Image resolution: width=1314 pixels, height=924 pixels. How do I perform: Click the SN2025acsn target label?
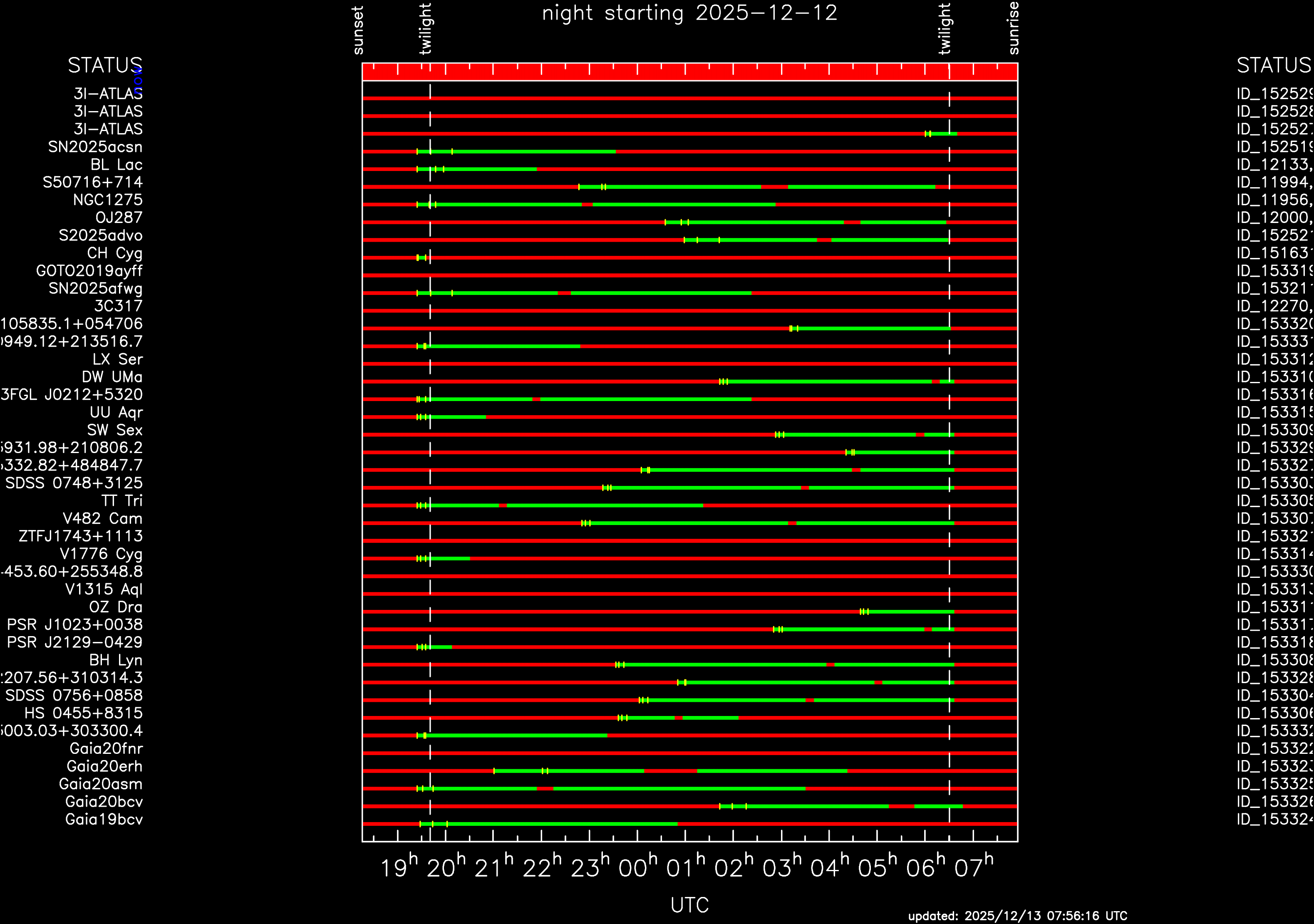pos(95,147)
